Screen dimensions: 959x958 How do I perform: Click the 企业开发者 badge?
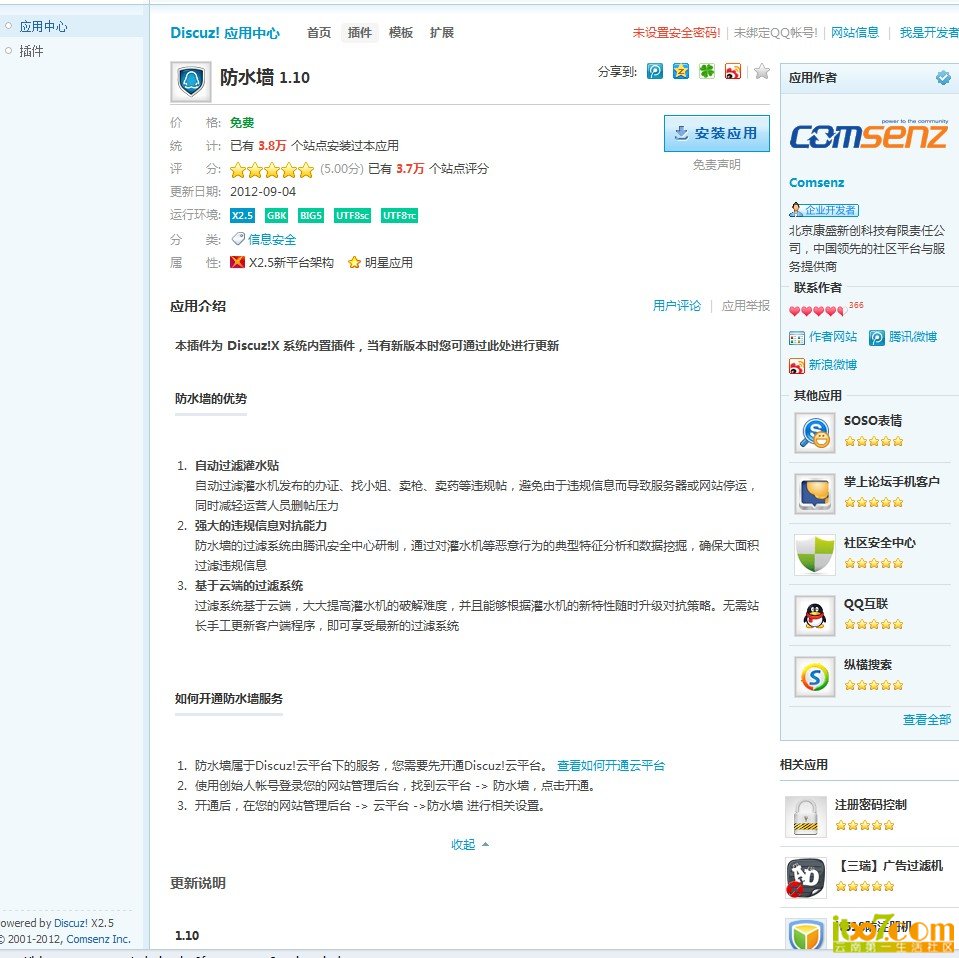coord(824,210)
